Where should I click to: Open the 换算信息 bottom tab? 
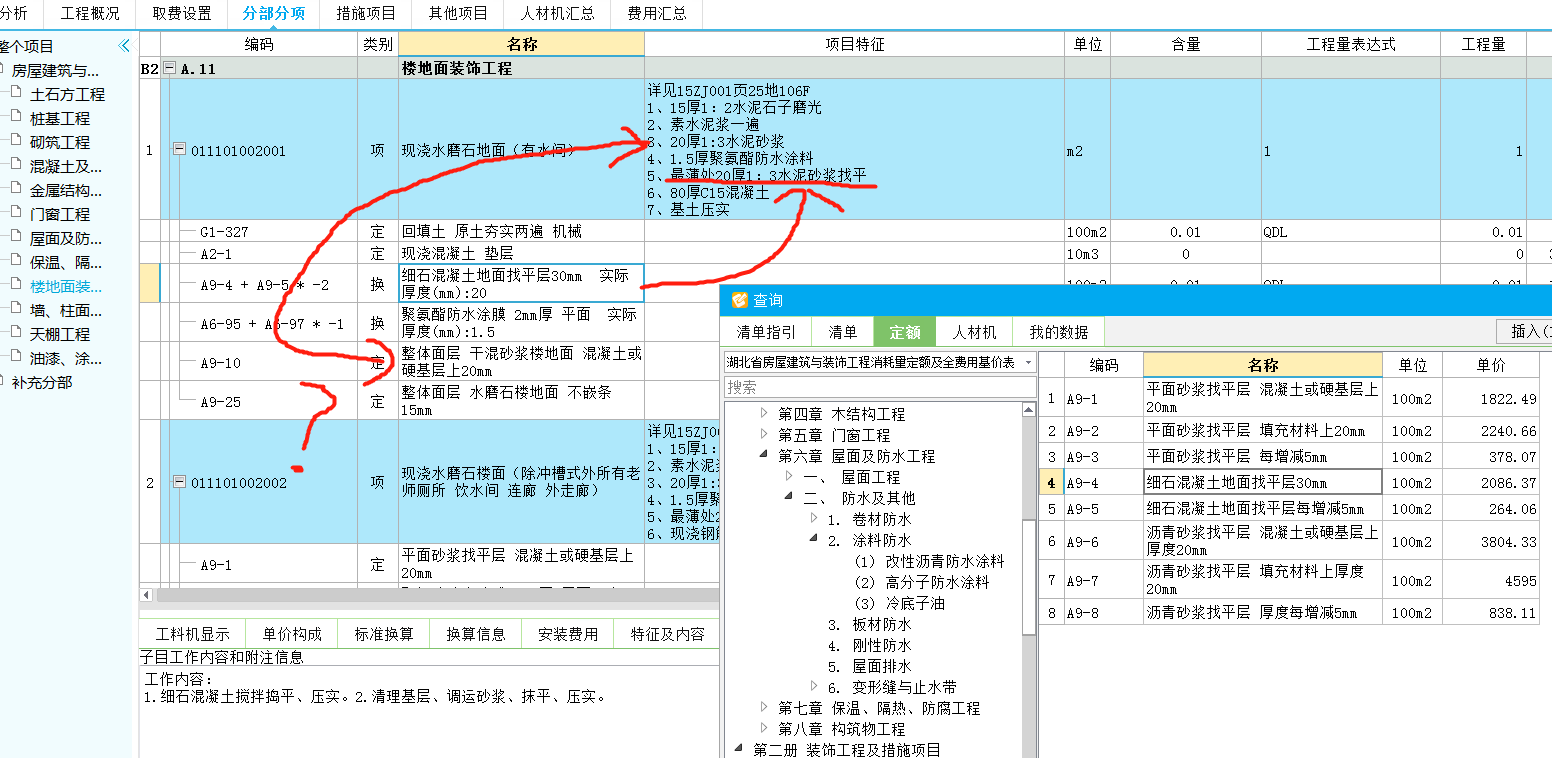pos(476,634)
